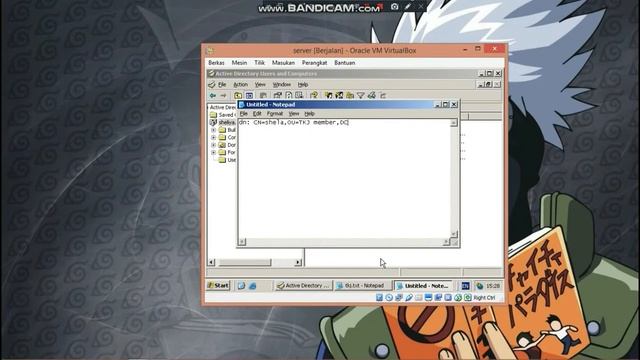Select the Use folder in tree
The width and height of the screenshot is (640, 360).
[227, 160]
